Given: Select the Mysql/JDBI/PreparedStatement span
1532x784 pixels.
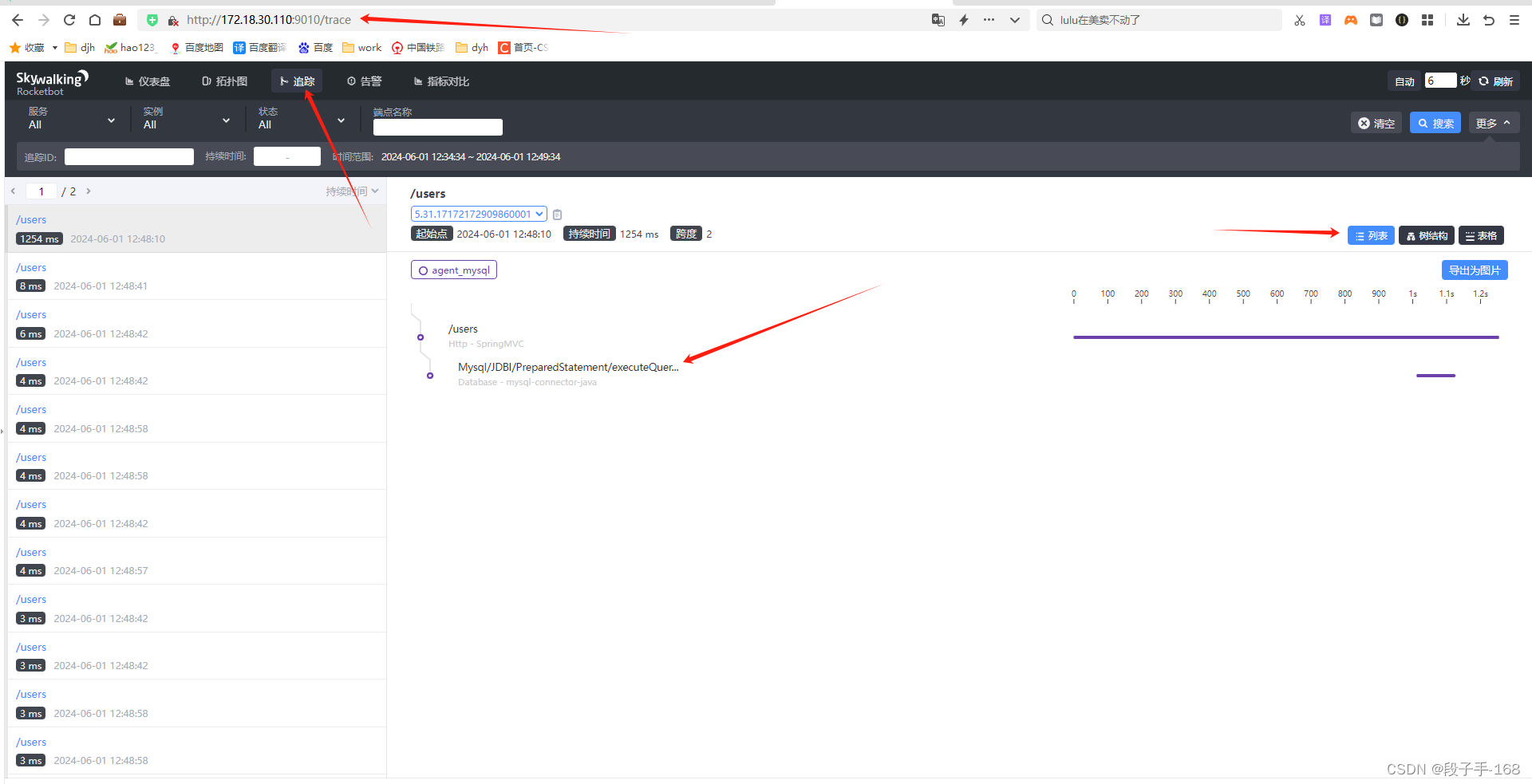Looking at the screenshot, I should (x=568, y=374).
